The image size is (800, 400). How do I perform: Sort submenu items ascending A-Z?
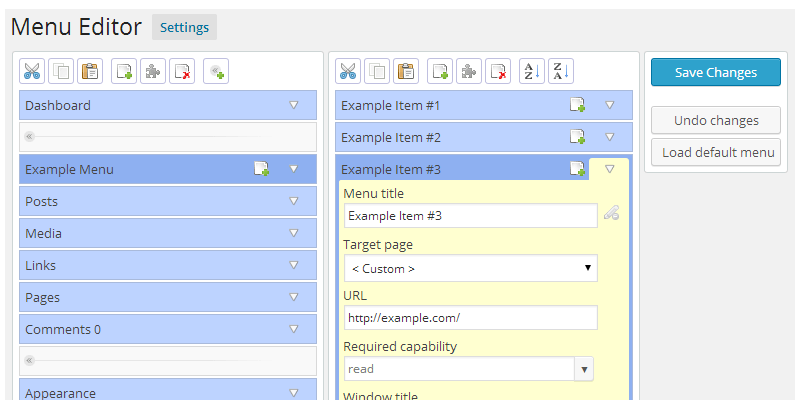[530, 71]
